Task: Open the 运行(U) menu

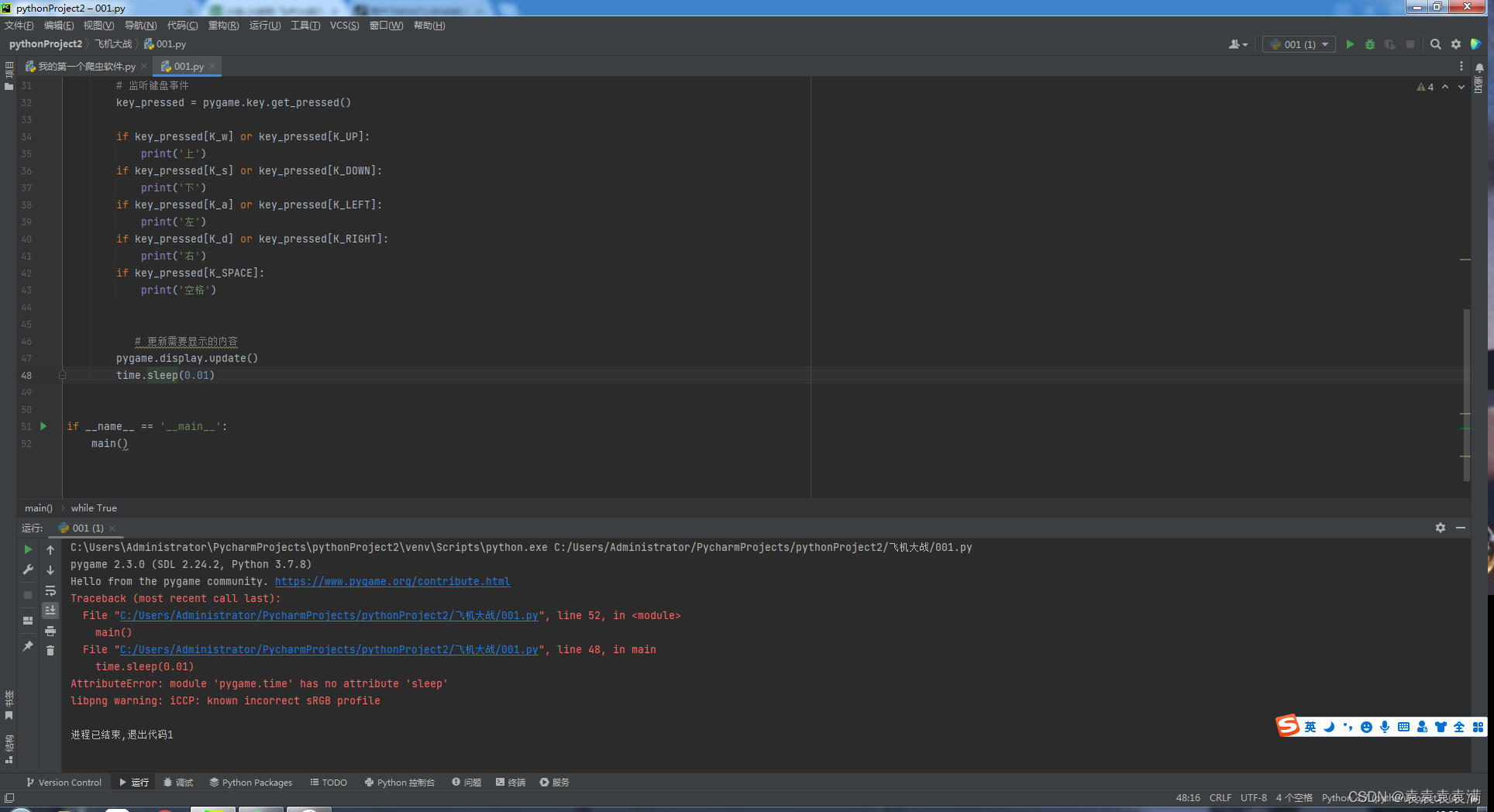Action: 265,26
